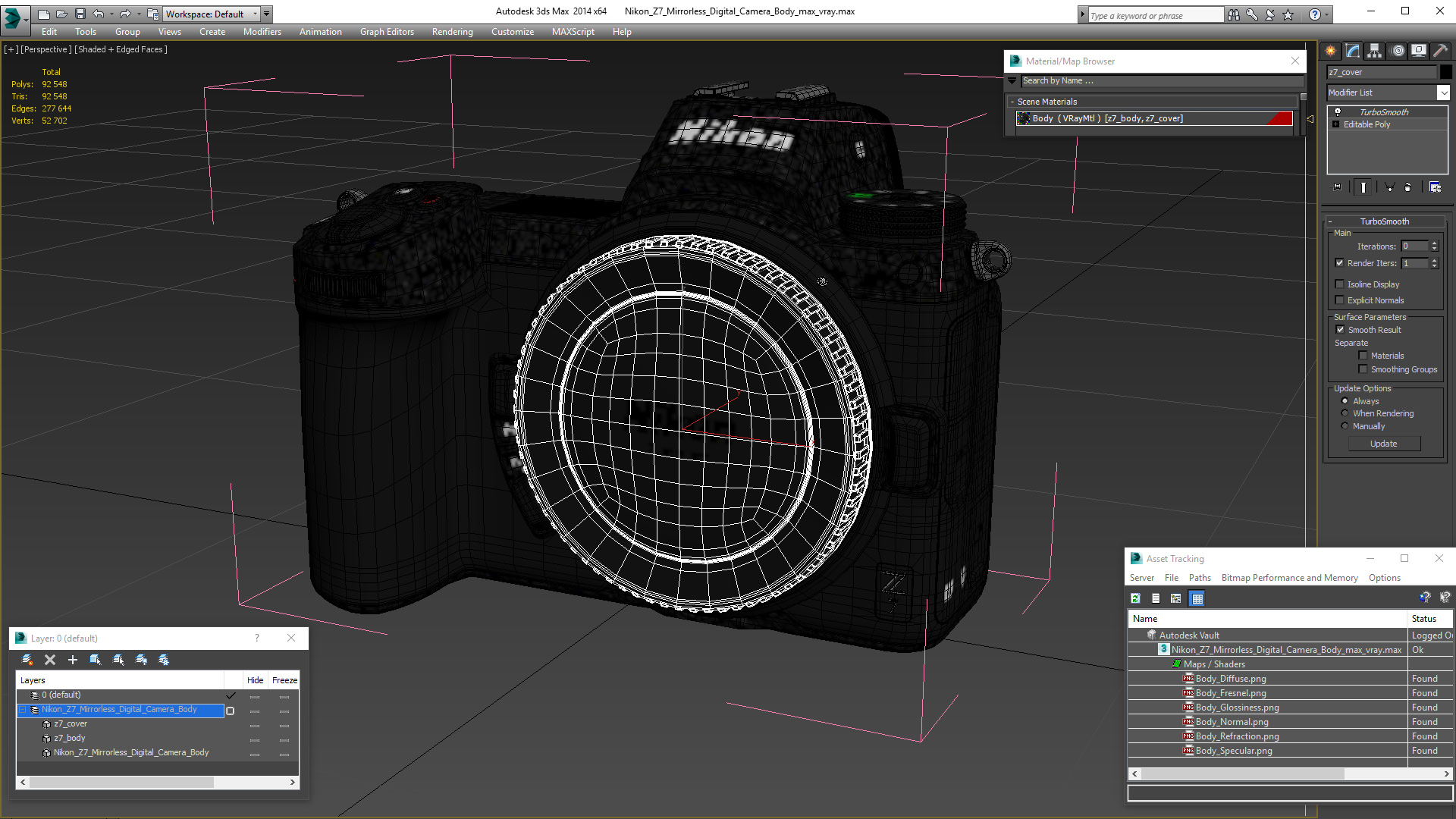The width and height of the screenshot is (1456, 819).
Task: Uncheck the Smooth Result checkbox
Action: tap(1340, 330)
